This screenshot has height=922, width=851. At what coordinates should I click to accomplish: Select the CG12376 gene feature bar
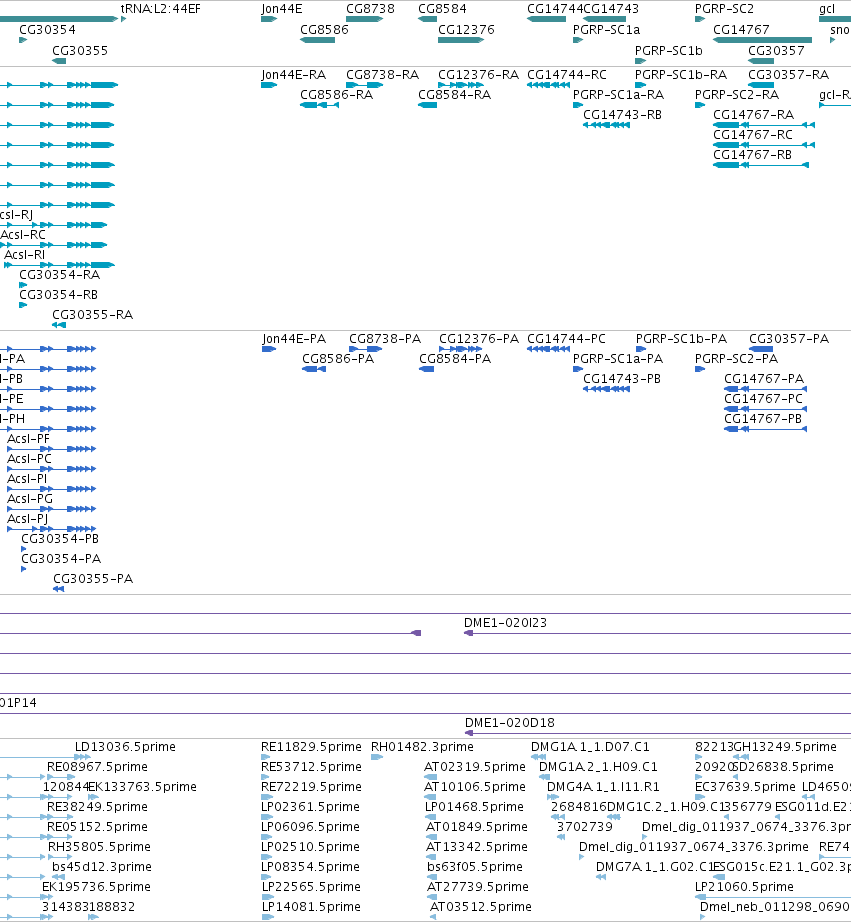pyautogui.click(x=461, y=40)
